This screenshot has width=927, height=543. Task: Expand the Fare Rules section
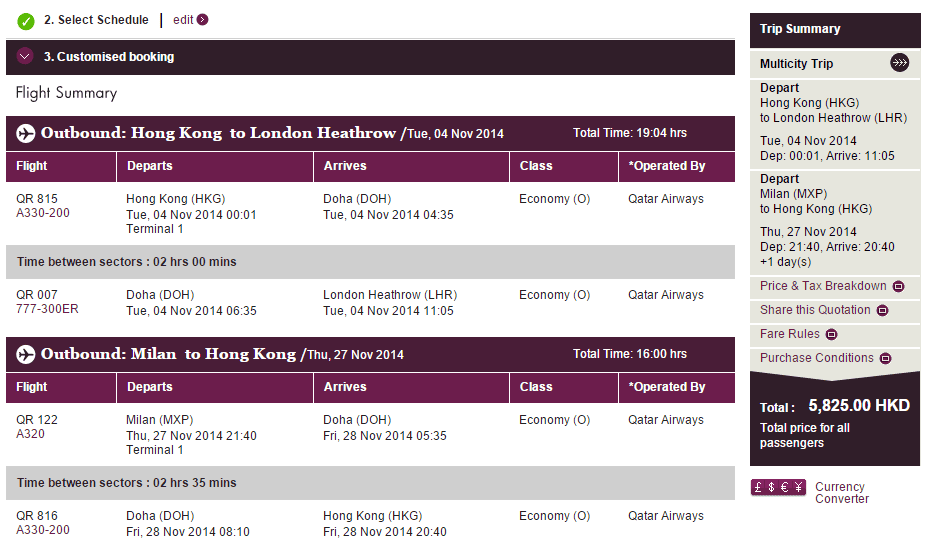tap(831, 335)
